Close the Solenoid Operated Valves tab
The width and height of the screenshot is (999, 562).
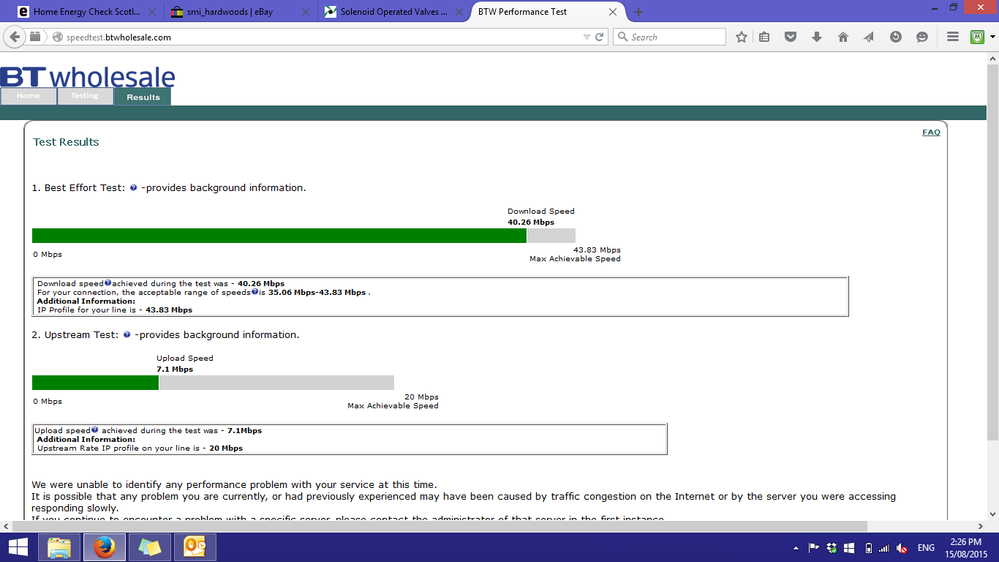pos(459,11)
